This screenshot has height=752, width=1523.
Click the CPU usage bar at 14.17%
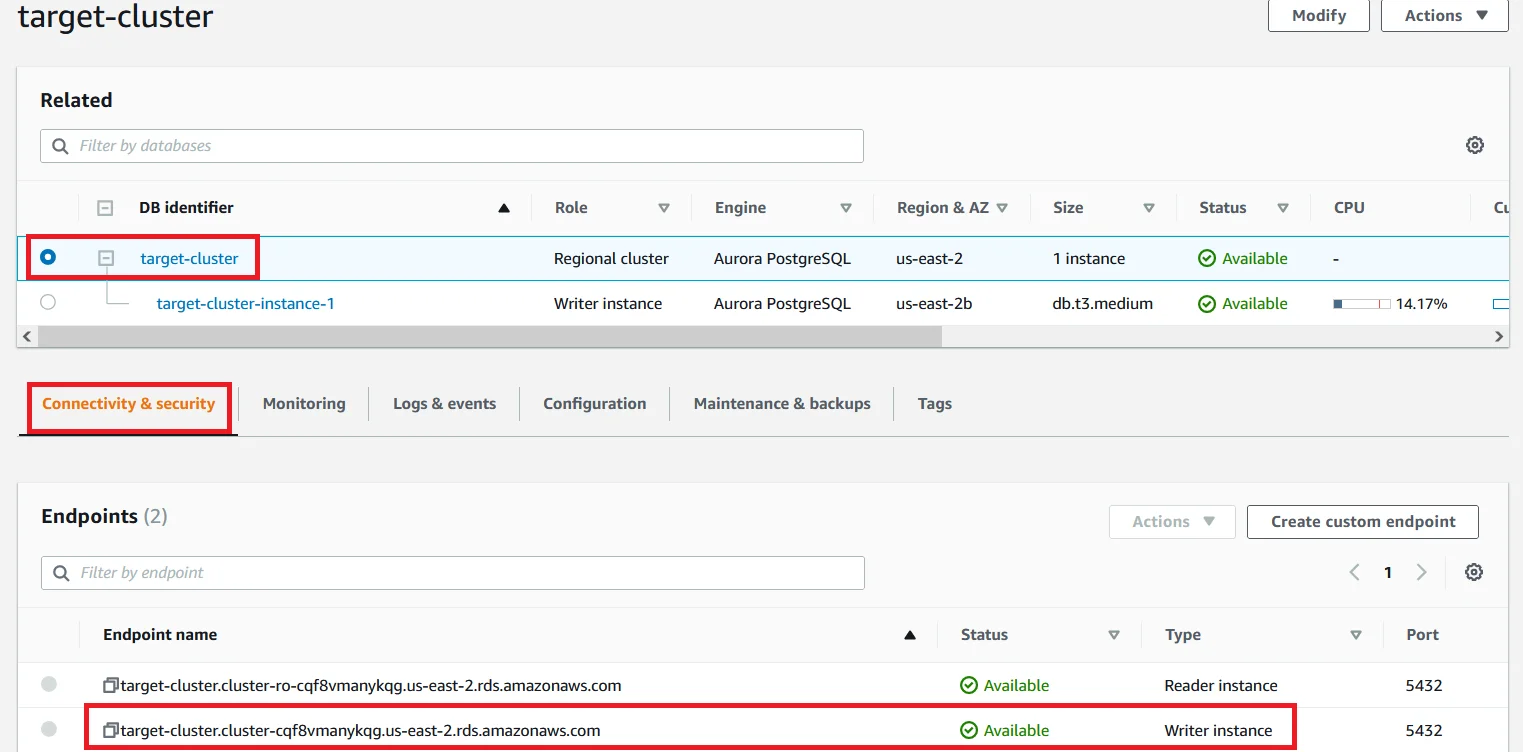1362,303
